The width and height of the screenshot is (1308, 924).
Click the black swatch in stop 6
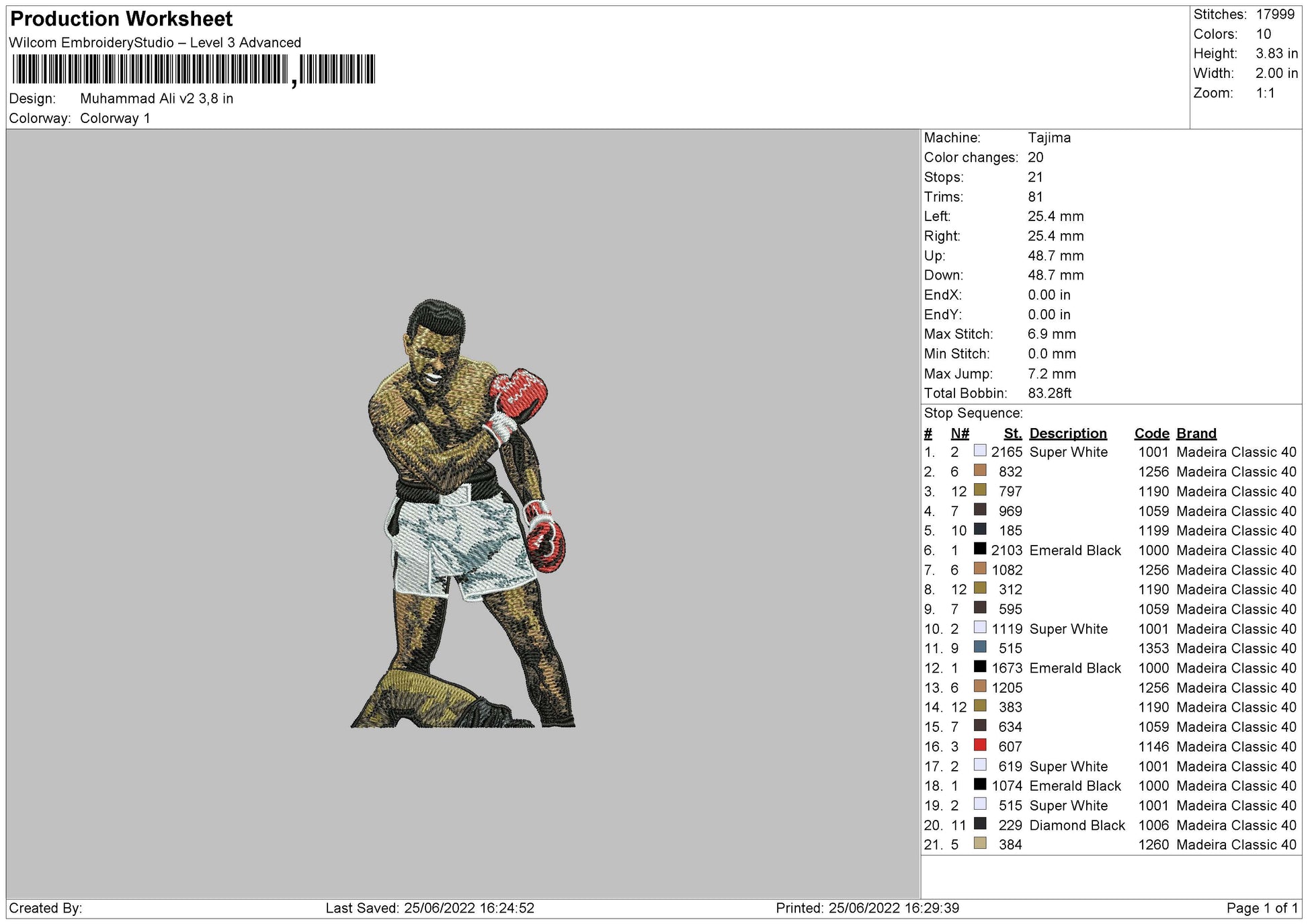[980, 549]
